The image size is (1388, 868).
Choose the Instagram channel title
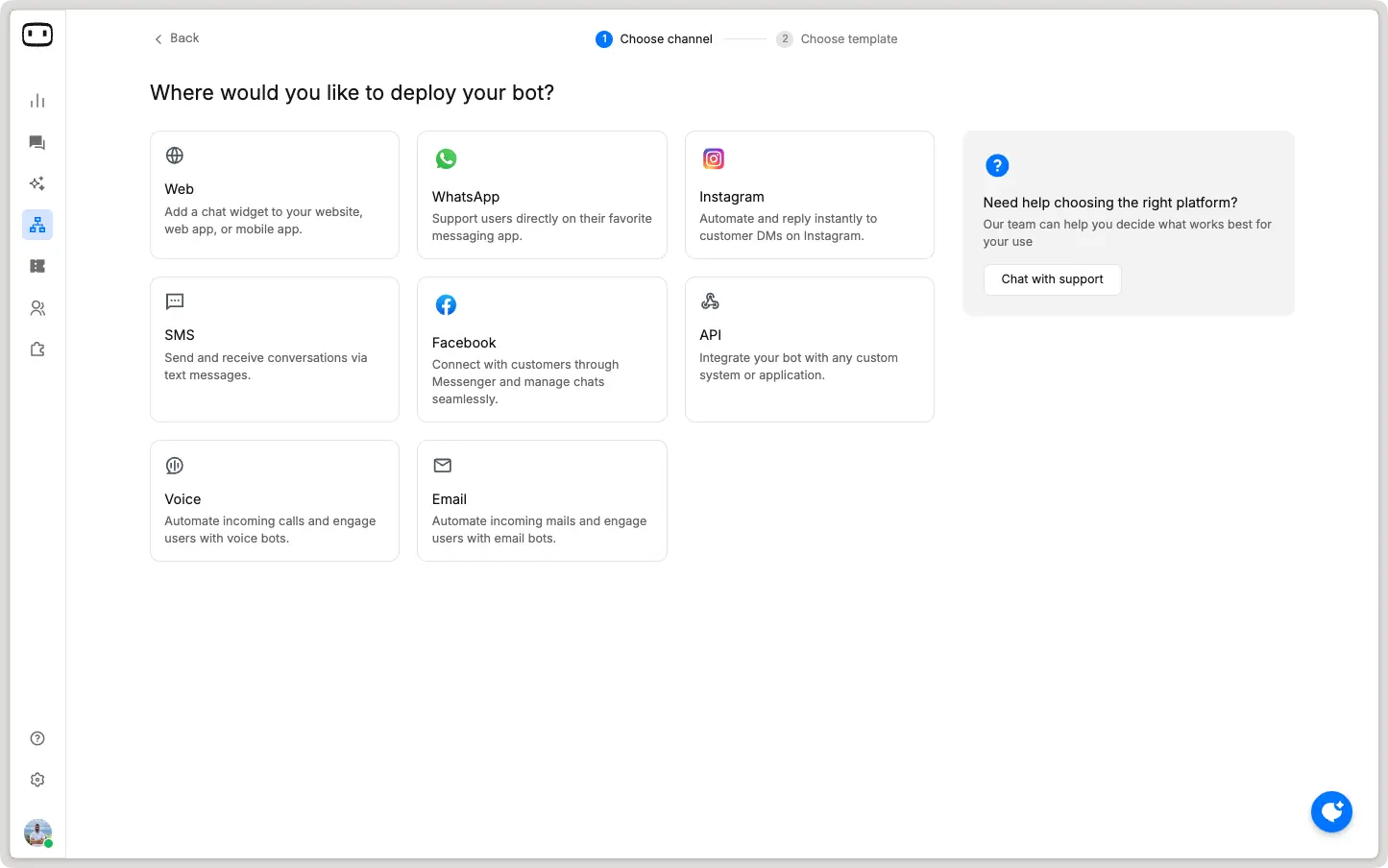pos(732,197)
